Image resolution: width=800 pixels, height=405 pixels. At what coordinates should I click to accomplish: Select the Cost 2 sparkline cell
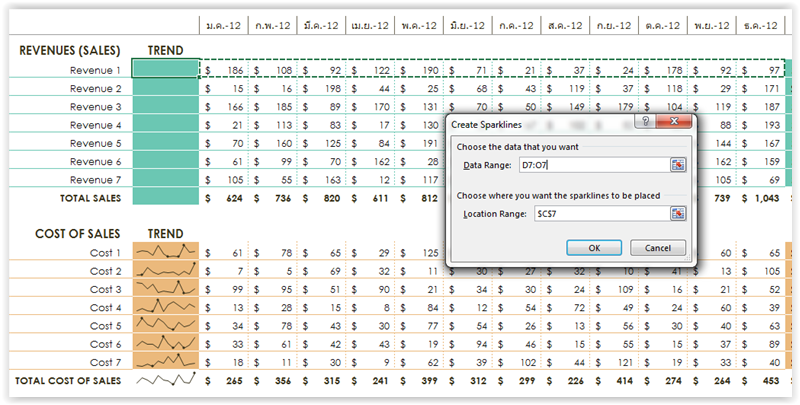[x=165, y=270]
